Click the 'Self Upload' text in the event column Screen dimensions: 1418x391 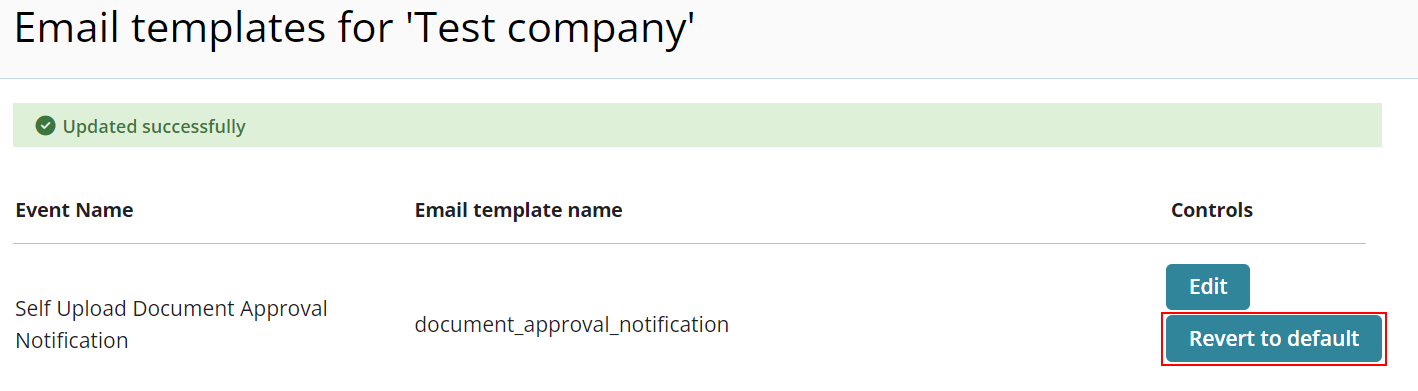[x=70, y=308]
